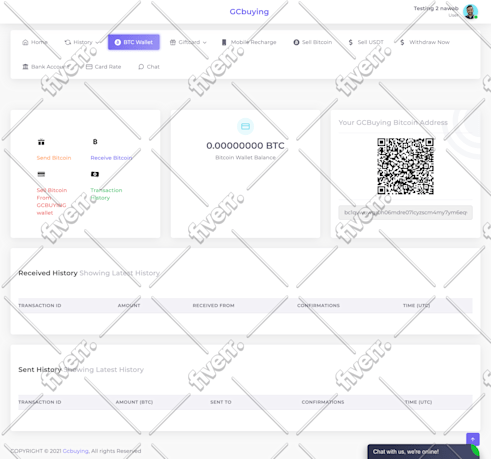The width and height of the screenshot is (491, 459).
Task: Click the history refresh icon
Action: 68,42
